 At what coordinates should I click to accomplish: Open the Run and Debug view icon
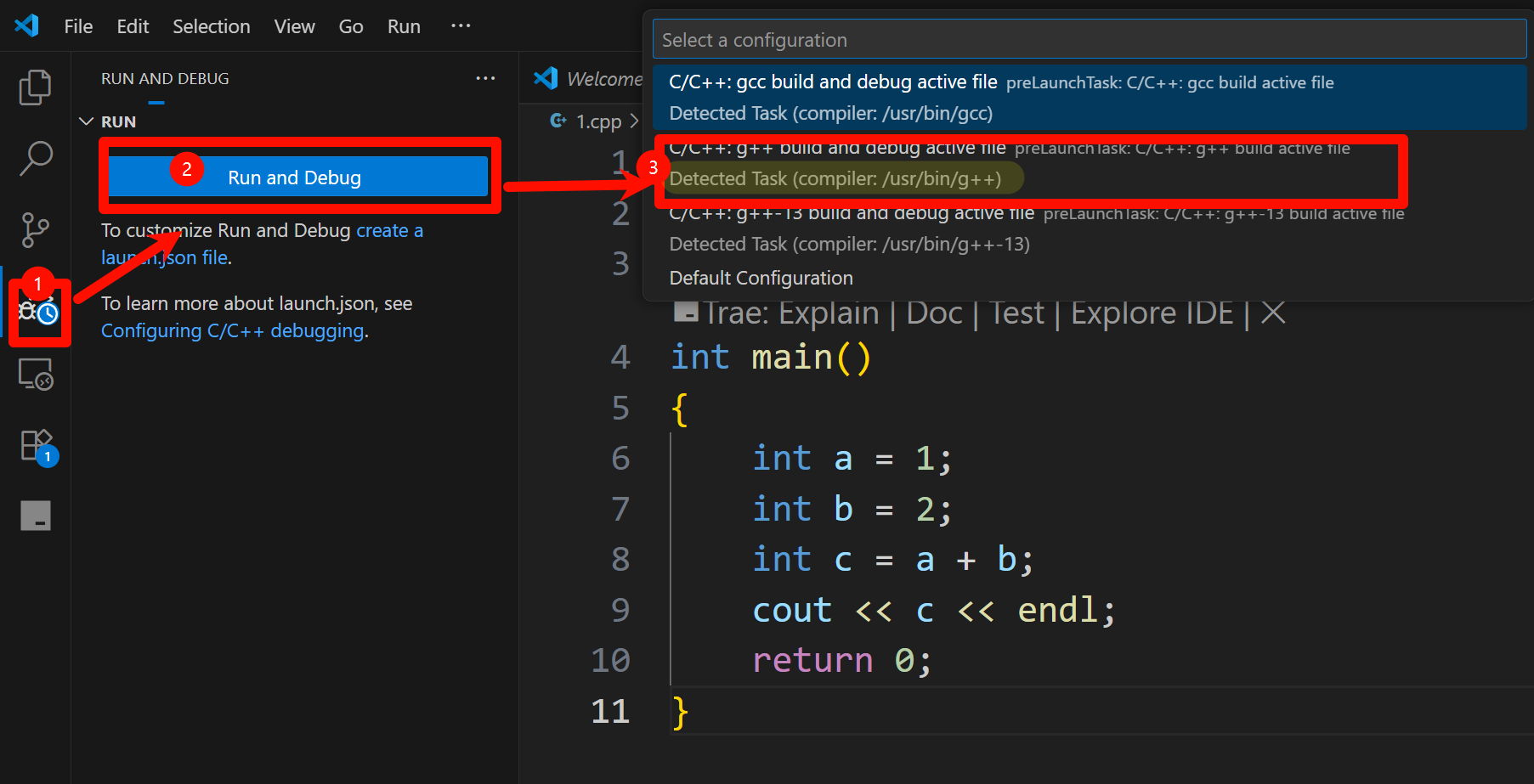coord(38,311)
